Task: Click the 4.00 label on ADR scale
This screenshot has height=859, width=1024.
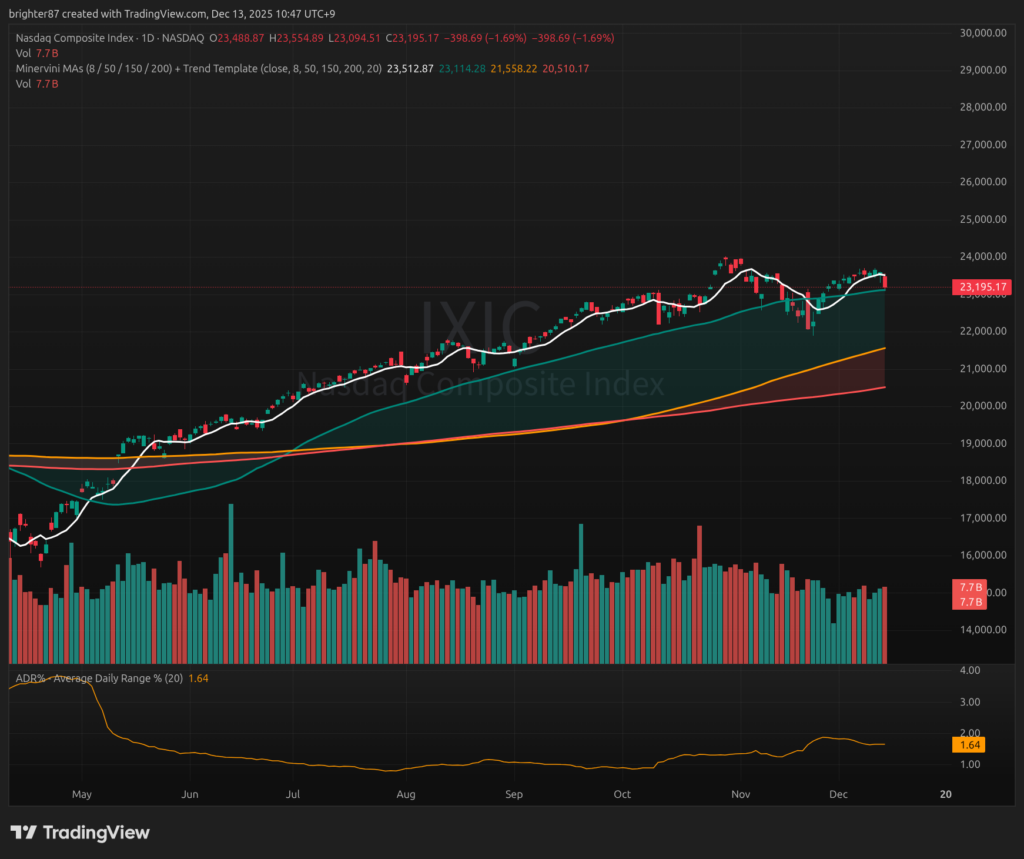Action: point(968,671)
